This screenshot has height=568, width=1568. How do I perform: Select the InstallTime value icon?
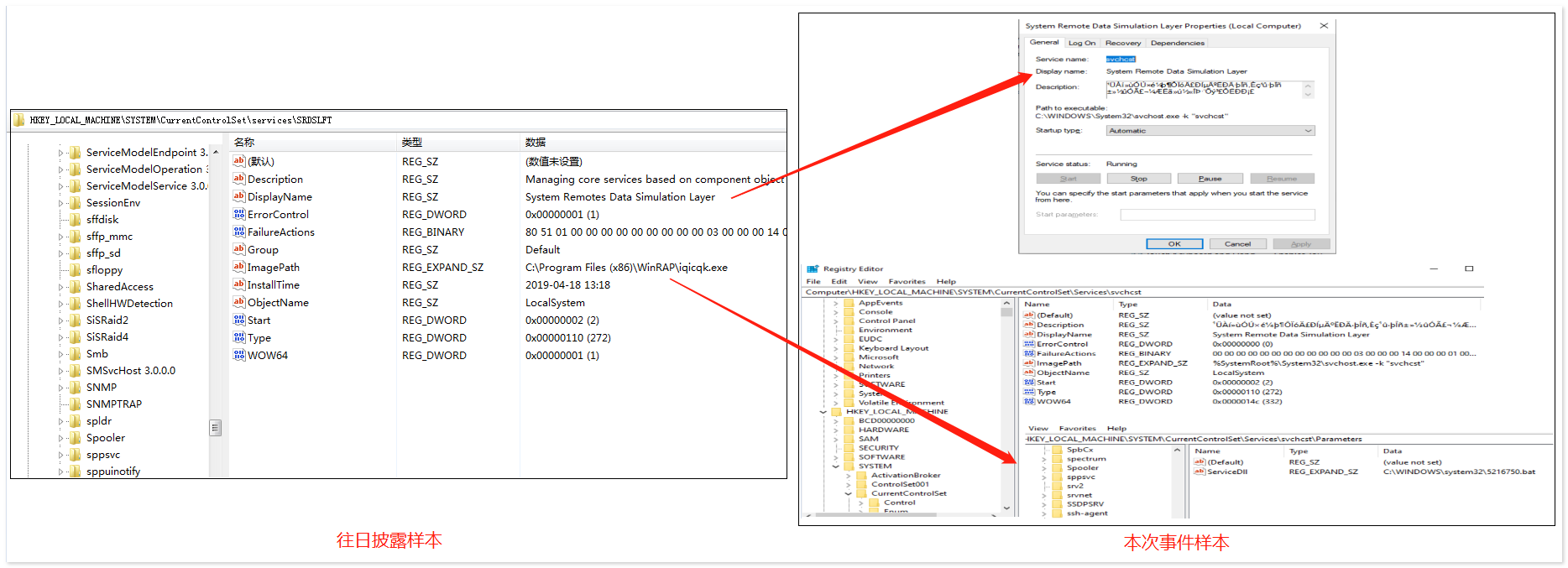pyautogui.click(x=238, y=284)
